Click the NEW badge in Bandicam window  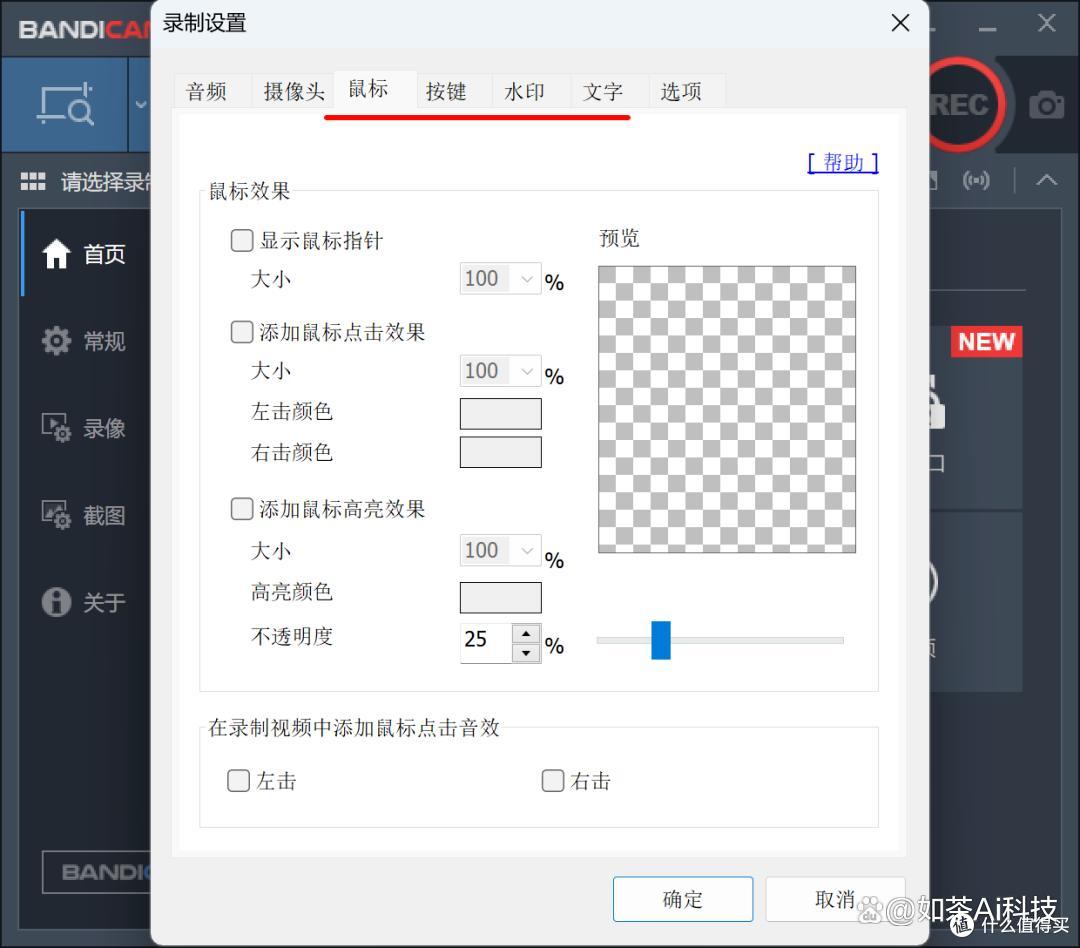coord(986,341)
